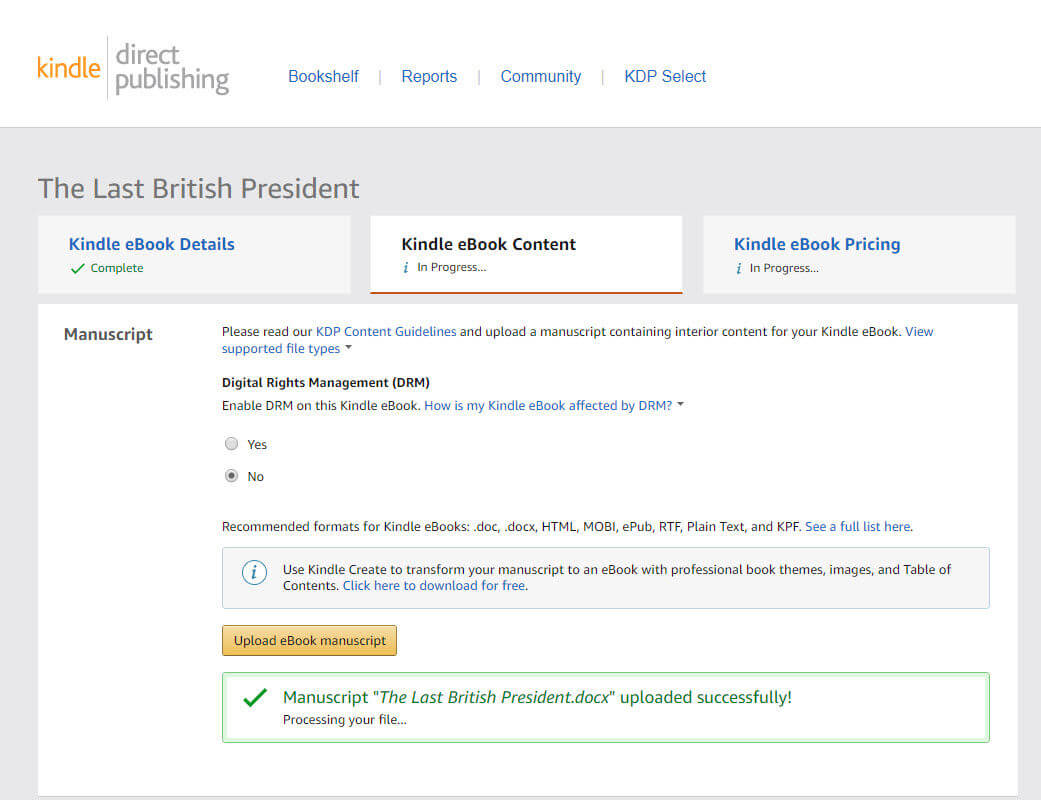Open the KDP Content Guidelines link
The height and width of the screenshot is (800, 1041).
386,331
